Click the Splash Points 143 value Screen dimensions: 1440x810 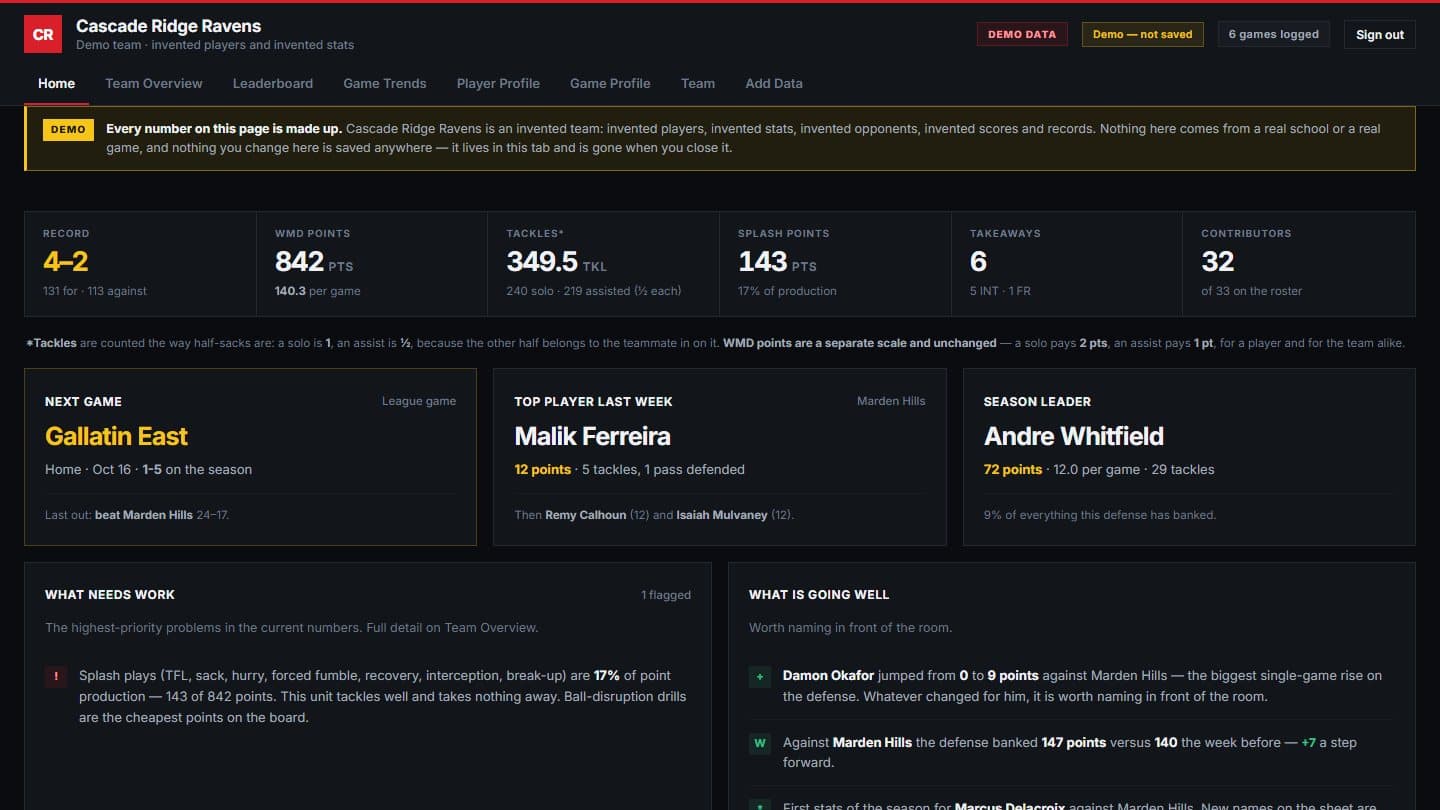(x=763, y=262)
